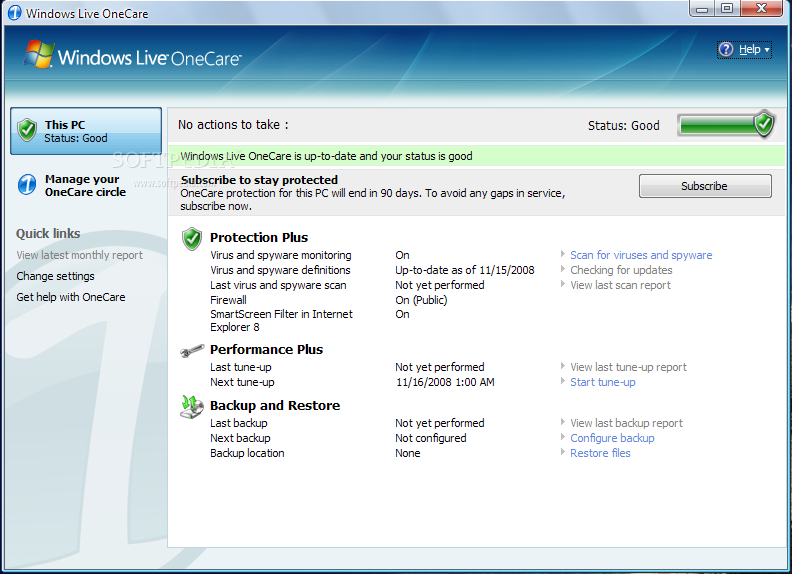Click the Status Good green progress bar

click(725, 125)
